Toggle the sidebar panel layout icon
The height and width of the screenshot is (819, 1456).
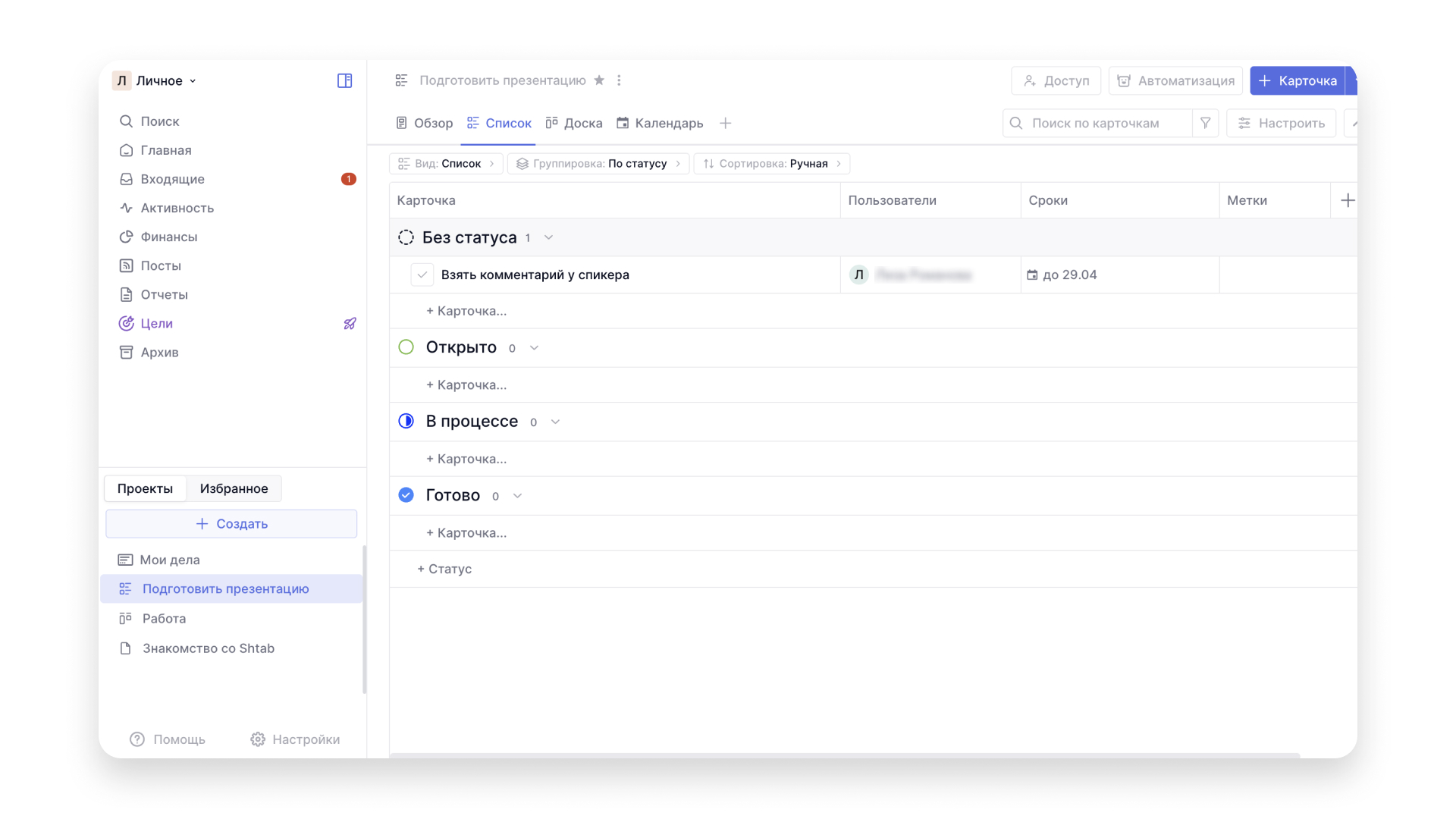coord(344,80)
